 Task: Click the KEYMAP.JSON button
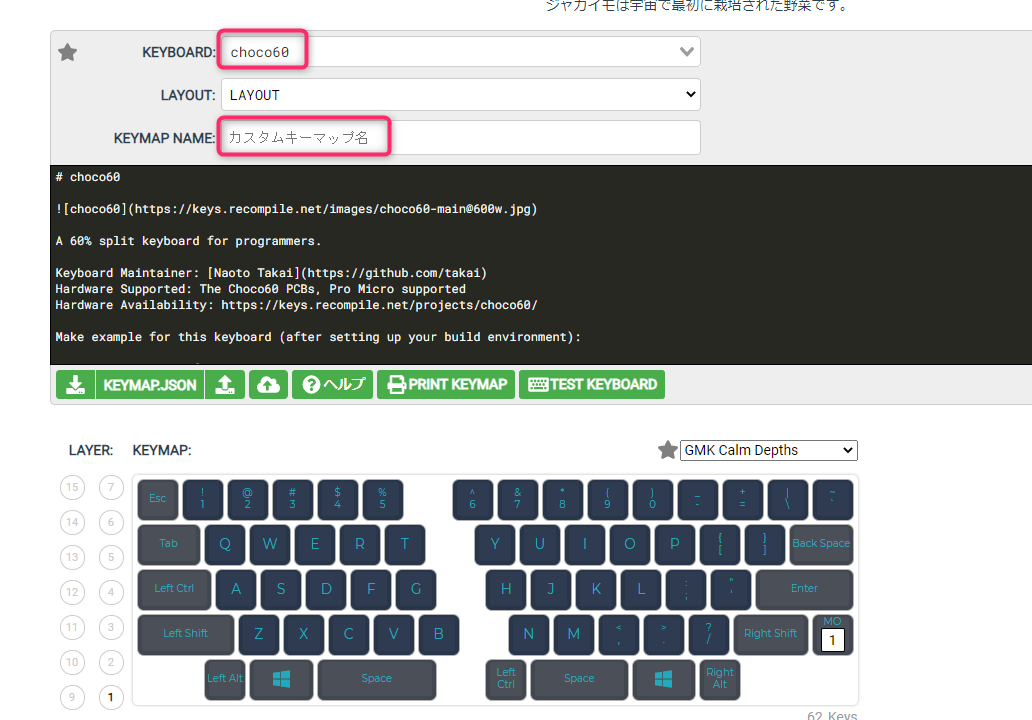(149, 385)
